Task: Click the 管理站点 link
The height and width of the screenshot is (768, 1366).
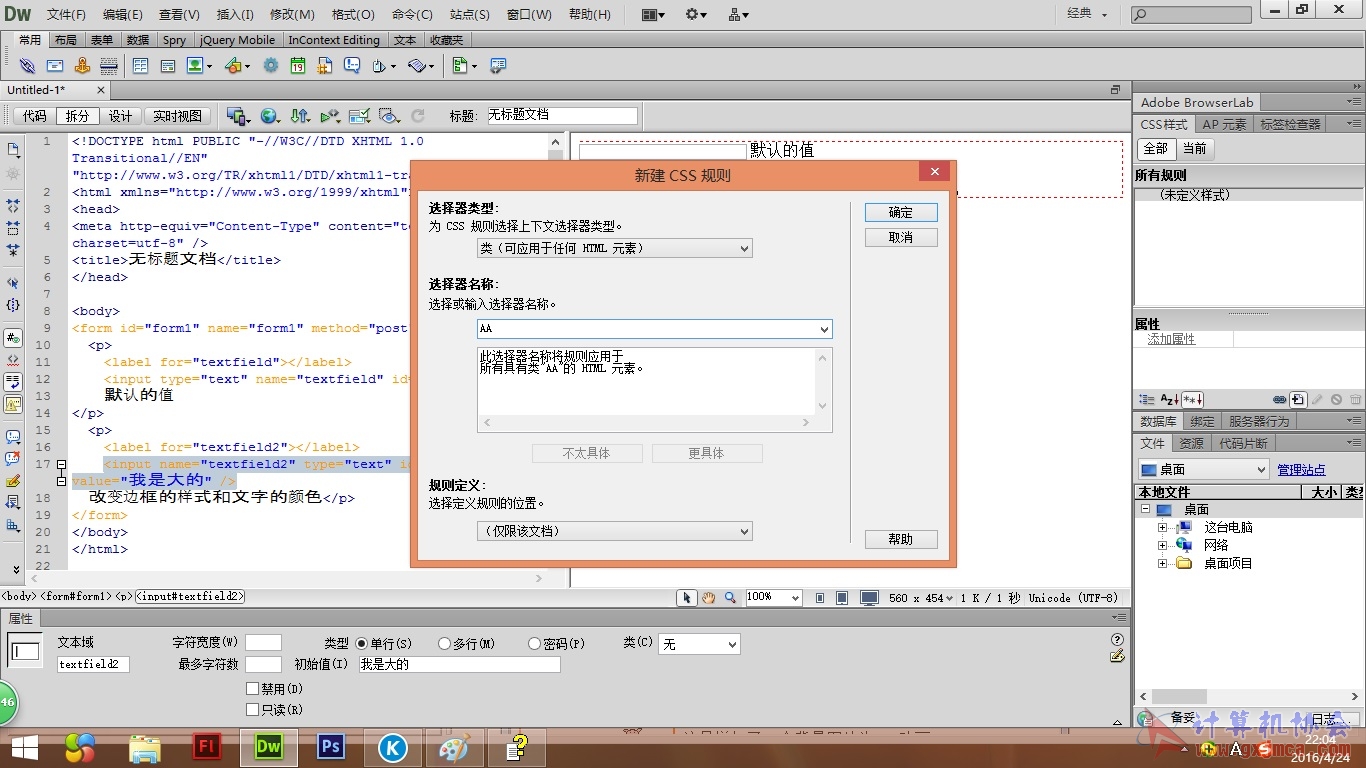Action: 1301,470
